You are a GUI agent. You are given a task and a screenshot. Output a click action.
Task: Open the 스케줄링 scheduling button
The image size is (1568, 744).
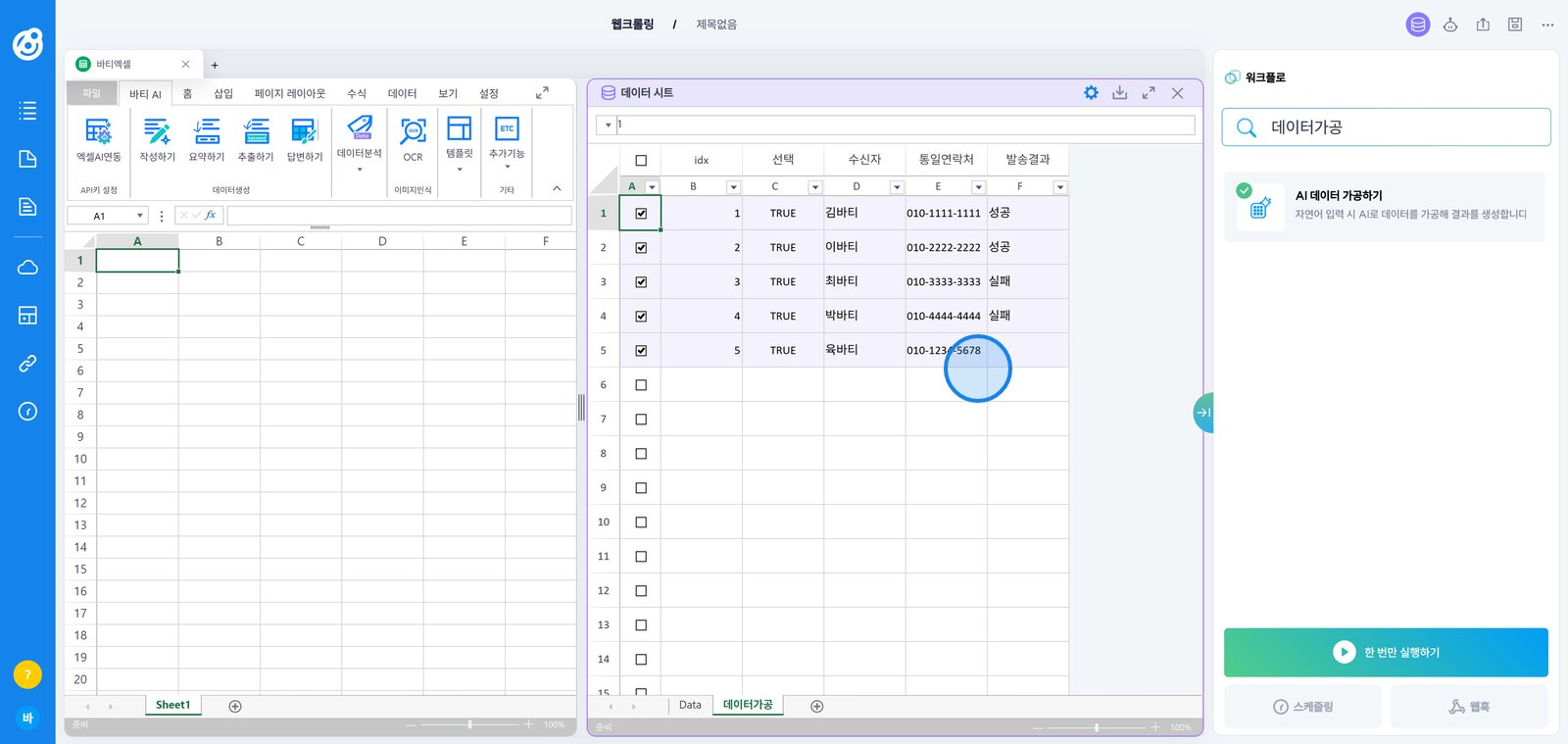(1302, 707)
